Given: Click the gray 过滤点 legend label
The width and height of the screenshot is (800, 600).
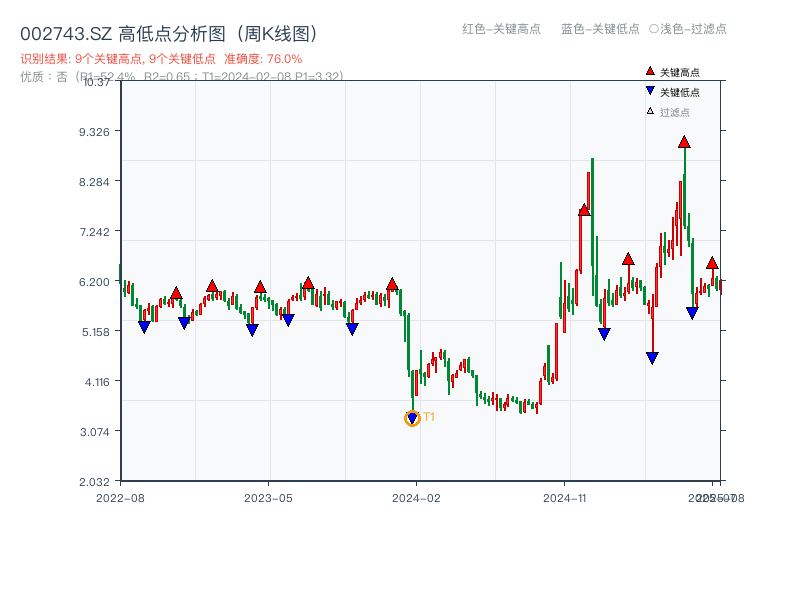Looking at the screenshot, I should 674,112.
